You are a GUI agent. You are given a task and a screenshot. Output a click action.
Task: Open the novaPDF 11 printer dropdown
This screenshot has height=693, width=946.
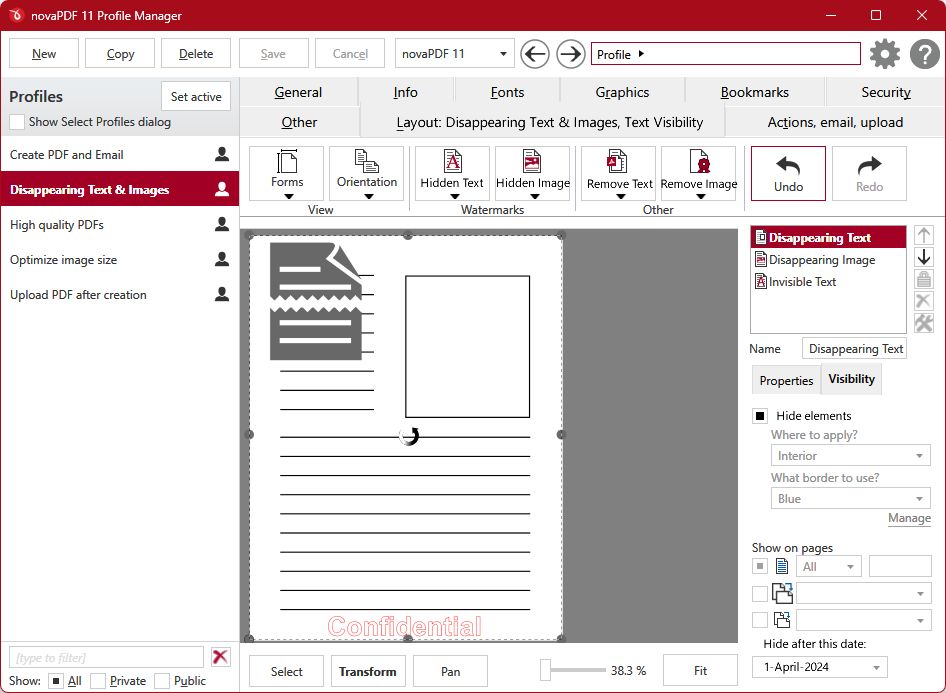tap(454, 54)
